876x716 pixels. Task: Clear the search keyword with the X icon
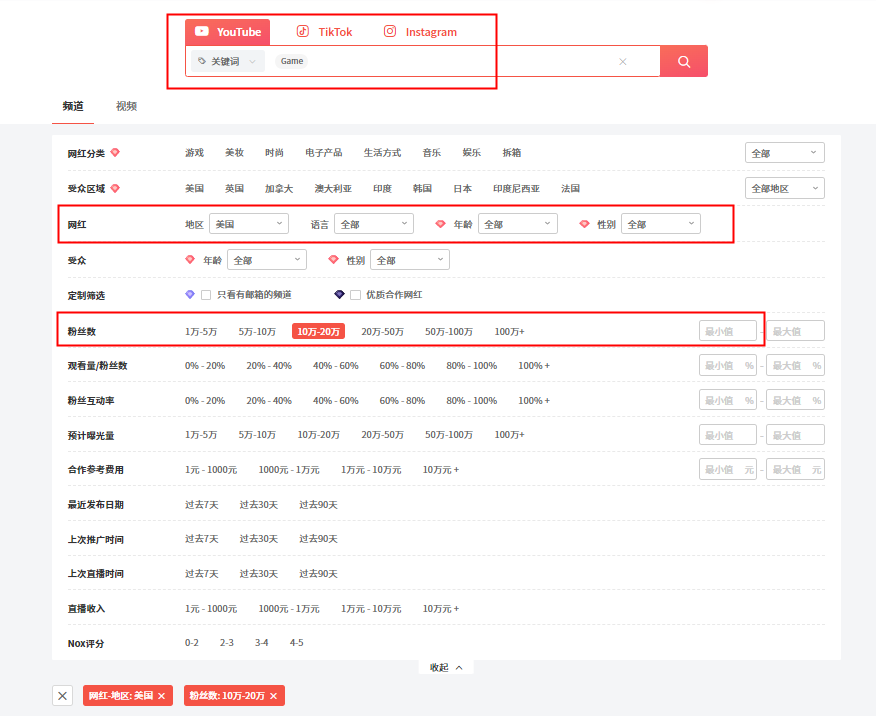point(622,61)
